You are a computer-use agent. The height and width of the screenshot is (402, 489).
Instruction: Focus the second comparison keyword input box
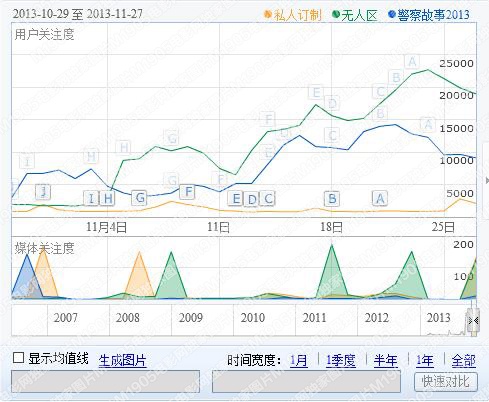(x=306, y=382)
